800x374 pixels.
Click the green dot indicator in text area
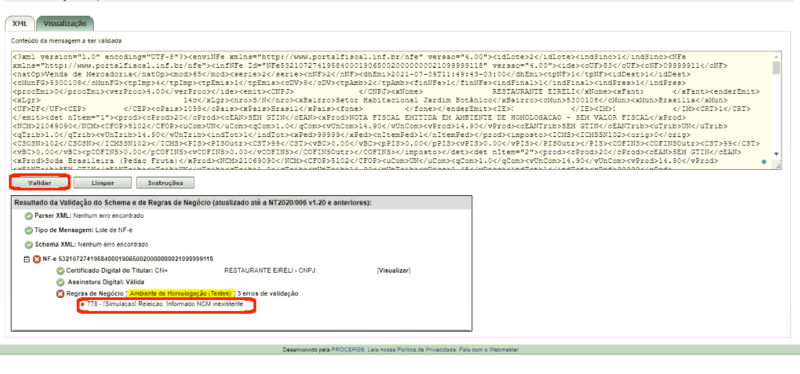pyautogui.click(x=764, y=162)
